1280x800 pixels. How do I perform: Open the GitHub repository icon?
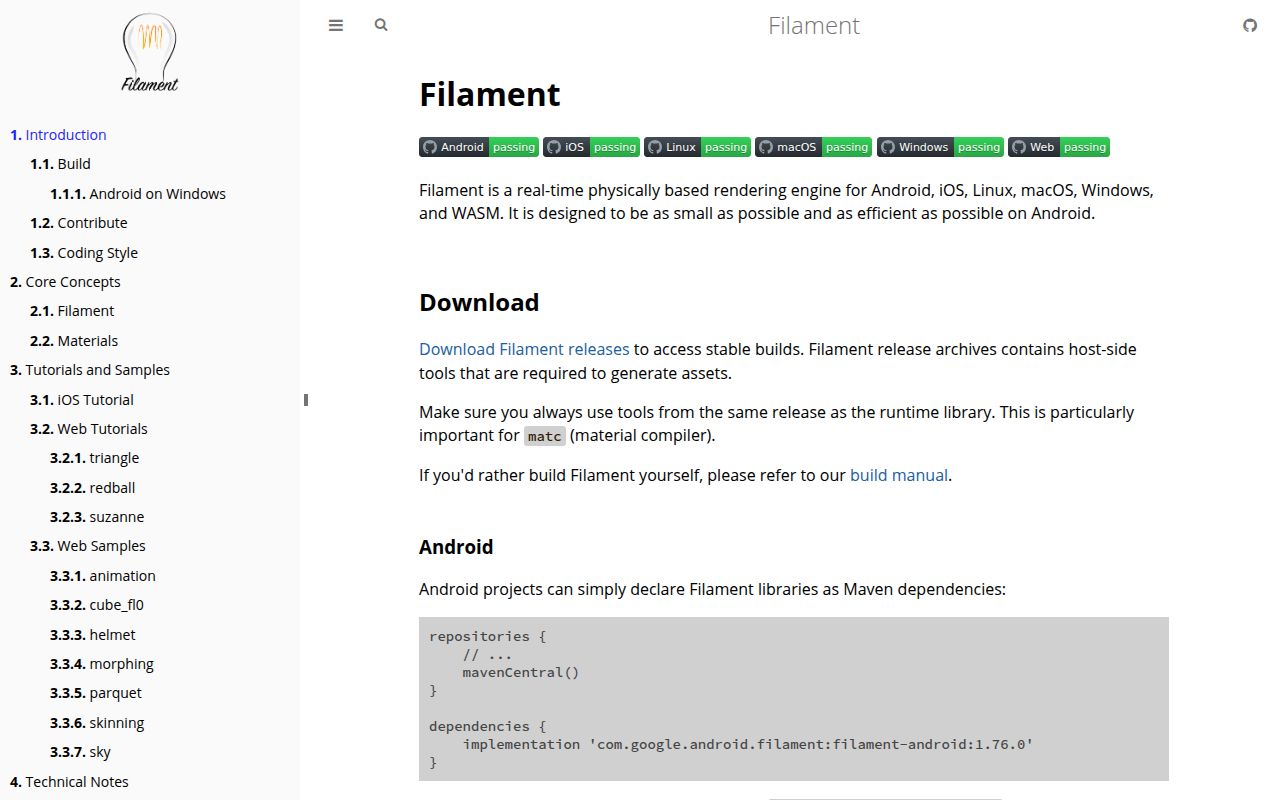click(x=1250, y=26)
